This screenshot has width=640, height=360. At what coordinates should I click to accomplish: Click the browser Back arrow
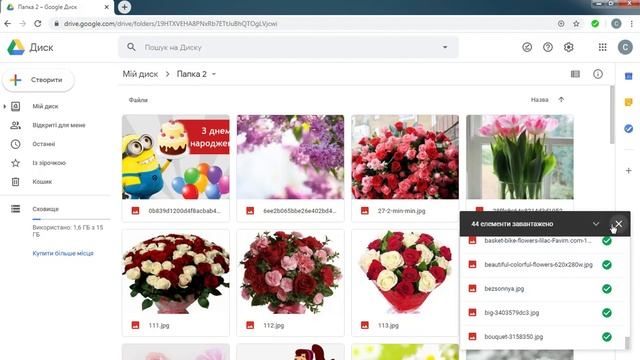7,24
